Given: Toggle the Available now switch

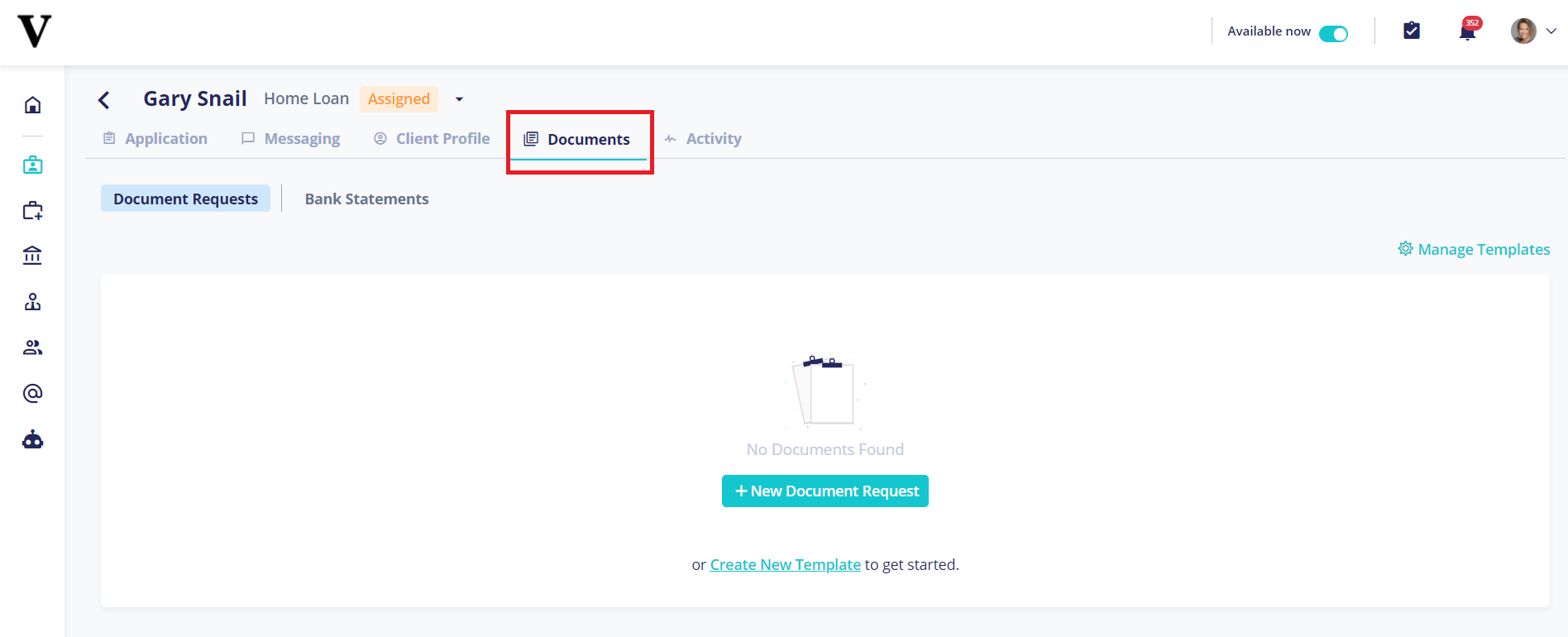Looking at the screenshot, I should coord(1333,33).
